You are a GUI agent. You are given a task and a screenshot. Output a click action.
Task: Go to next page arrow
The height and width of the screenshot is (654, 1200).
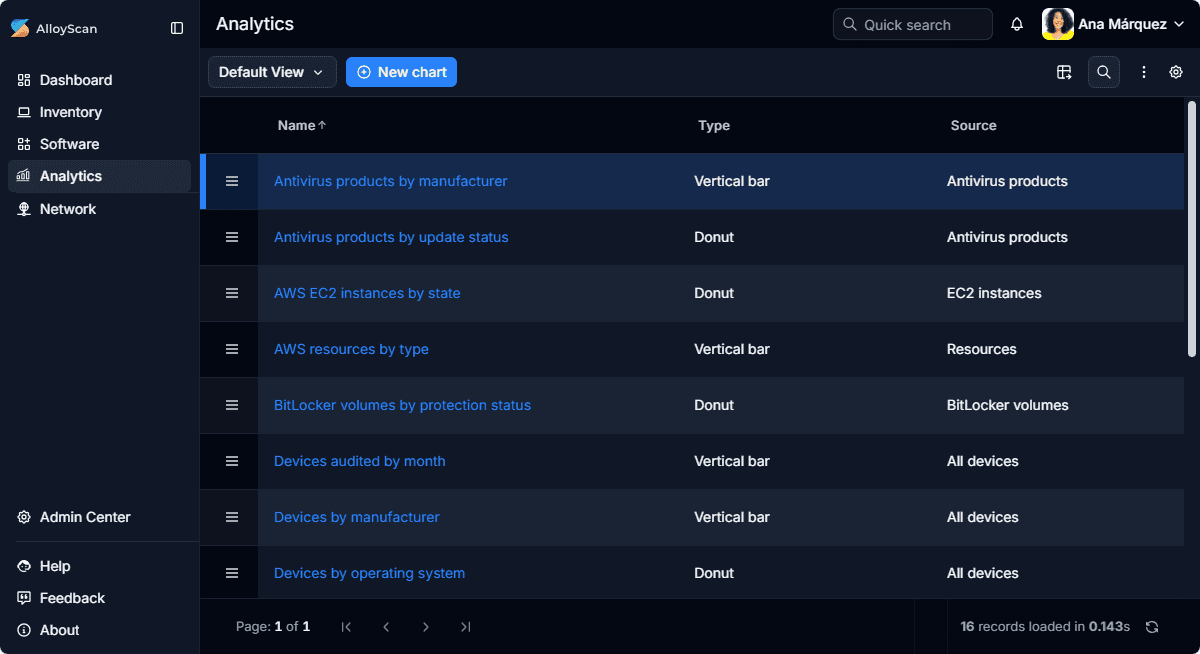[426, 627]
